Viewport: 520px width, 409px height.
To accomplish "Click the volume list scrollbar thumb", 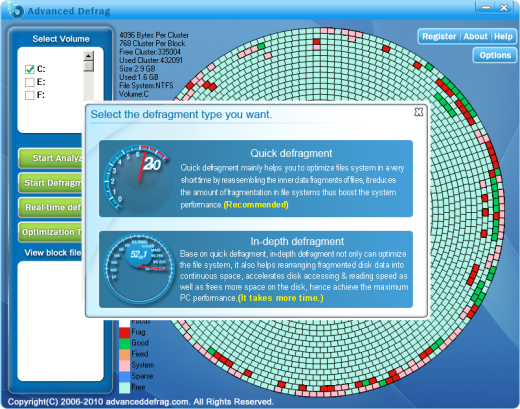I will 88,66.
